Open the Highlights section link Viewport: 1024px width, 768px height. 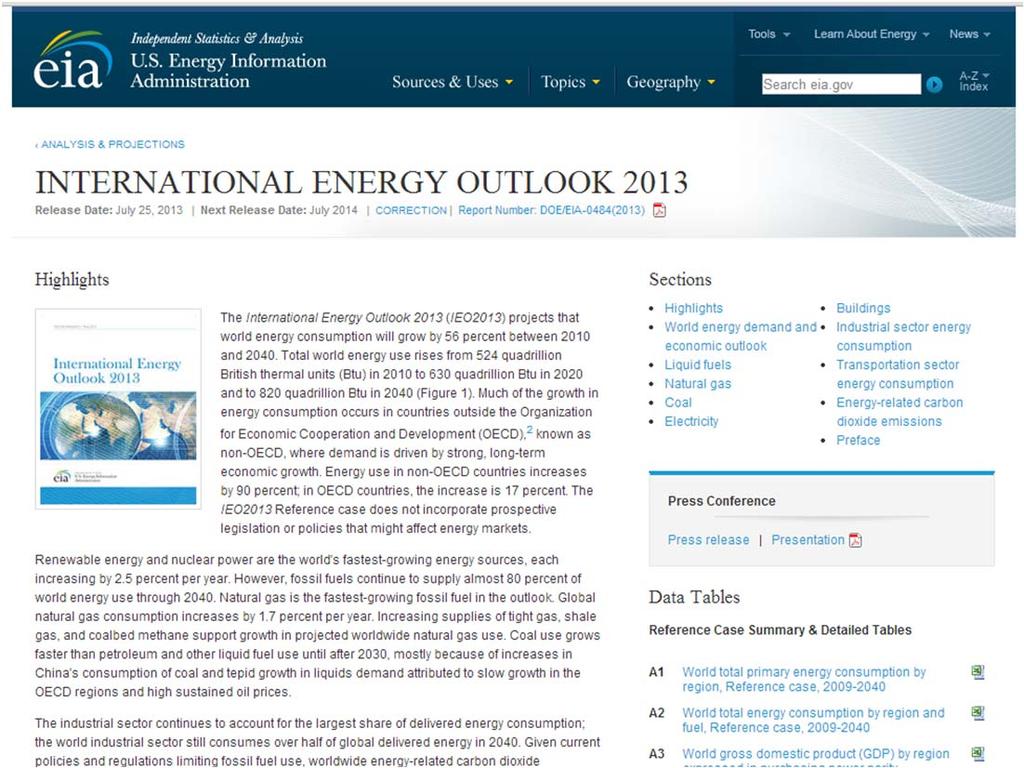[x=694, y=308]
